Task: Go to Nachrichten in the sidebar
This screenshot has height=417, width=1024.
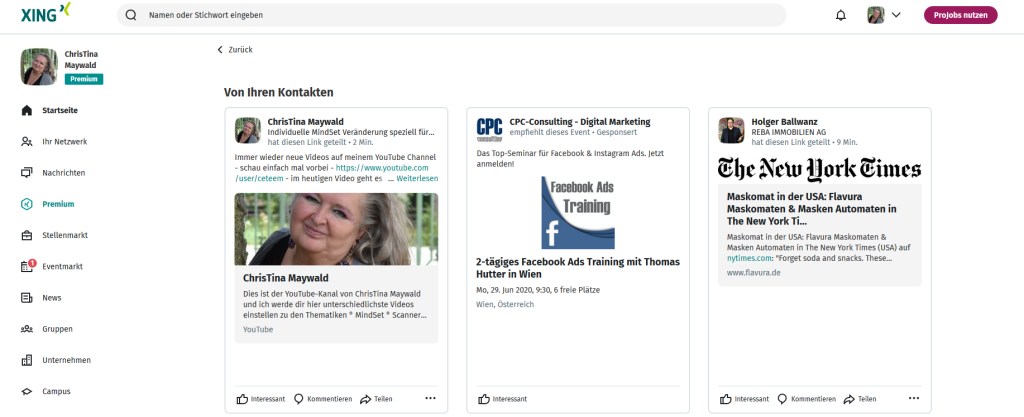Action: [63, 173]
